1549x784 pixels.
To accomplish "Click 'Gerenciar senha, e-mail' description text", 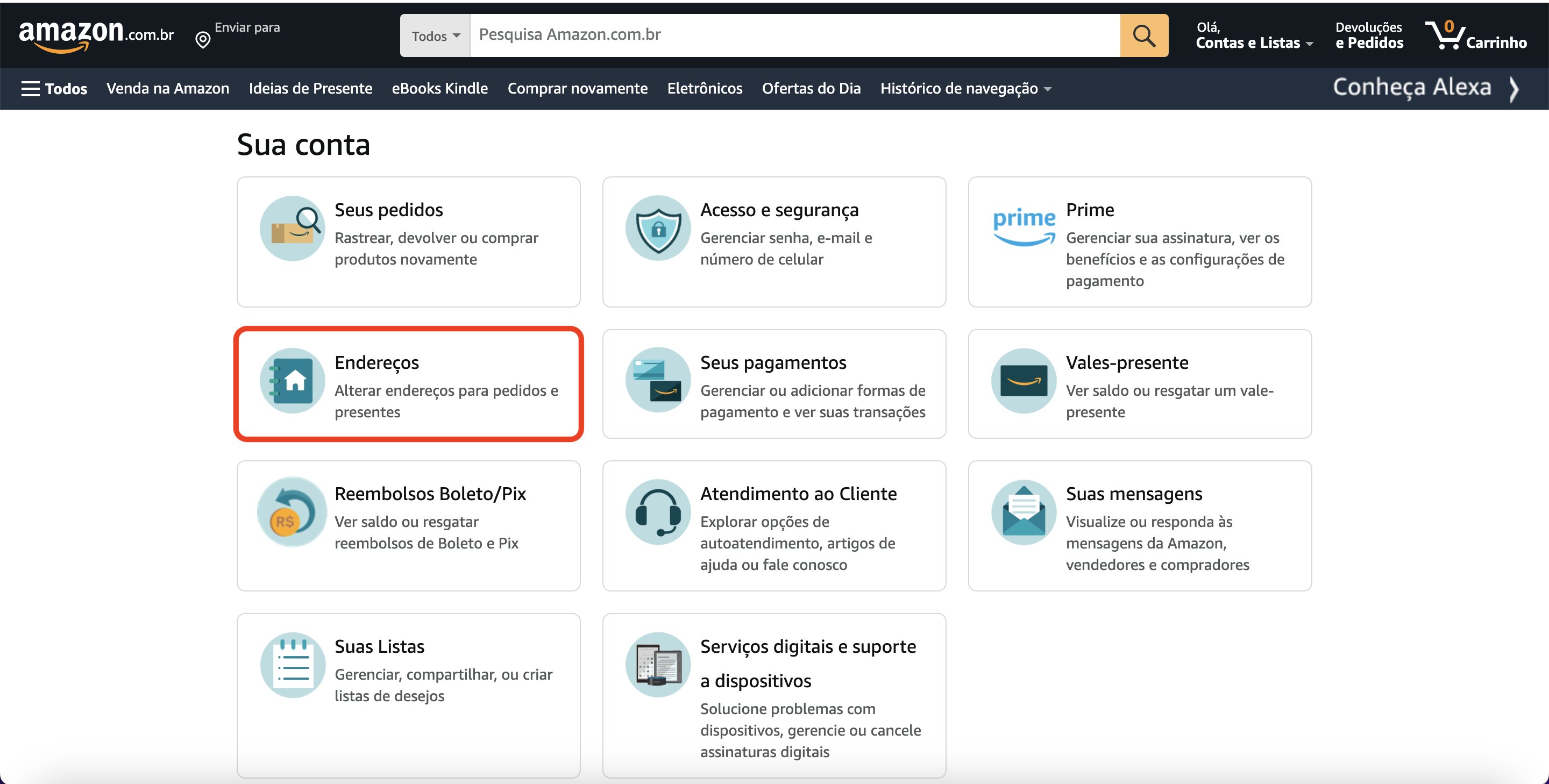I will click(786, 248).
